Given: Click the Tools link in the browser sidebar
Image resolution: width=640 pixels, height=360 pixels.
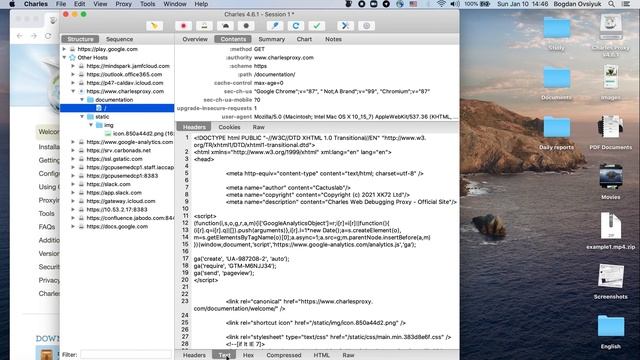Looking at the screenshot, I should 46,213.
